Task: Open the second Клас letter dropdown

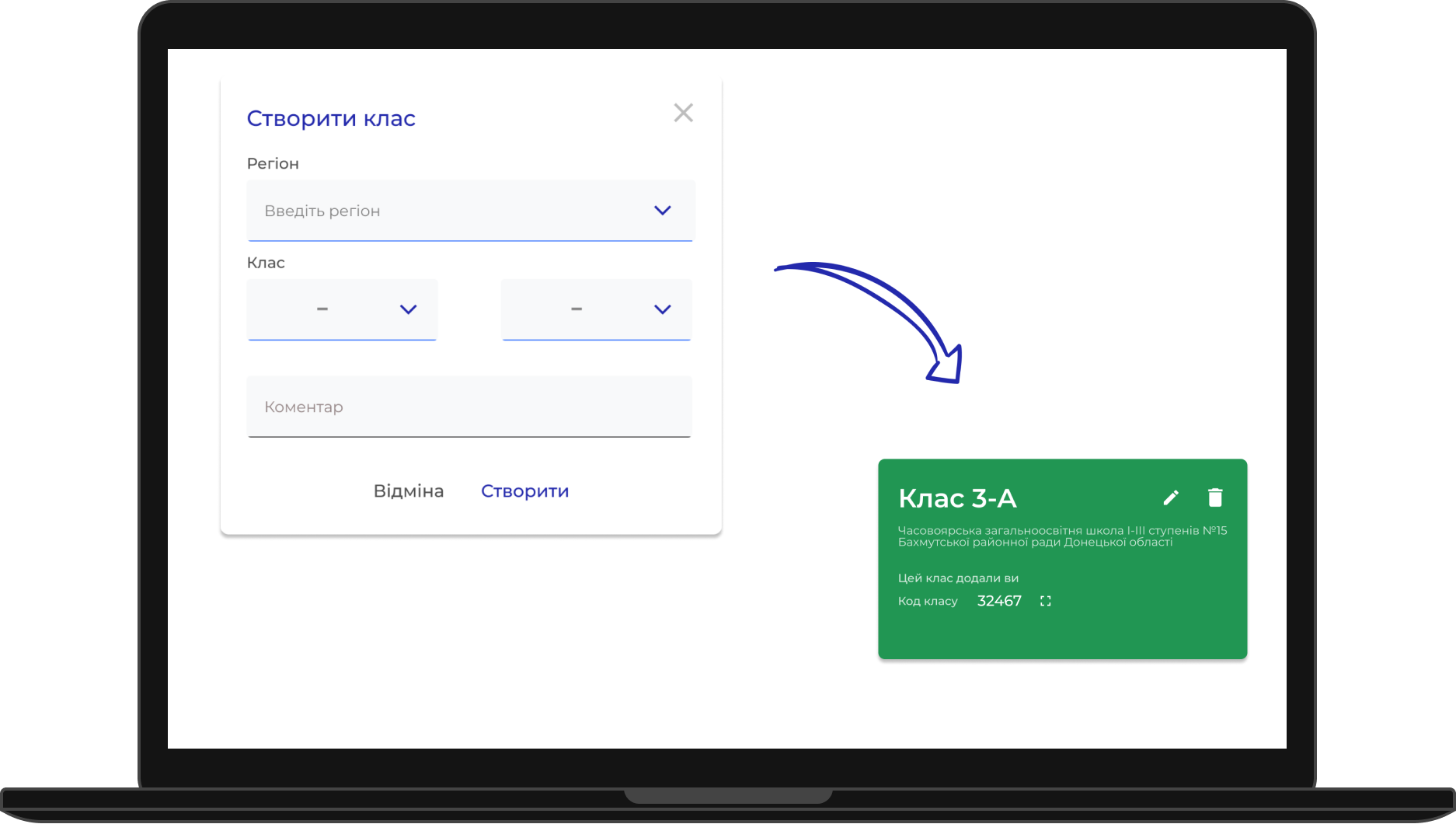Action: pyautogui.click(x=597, y=309)
